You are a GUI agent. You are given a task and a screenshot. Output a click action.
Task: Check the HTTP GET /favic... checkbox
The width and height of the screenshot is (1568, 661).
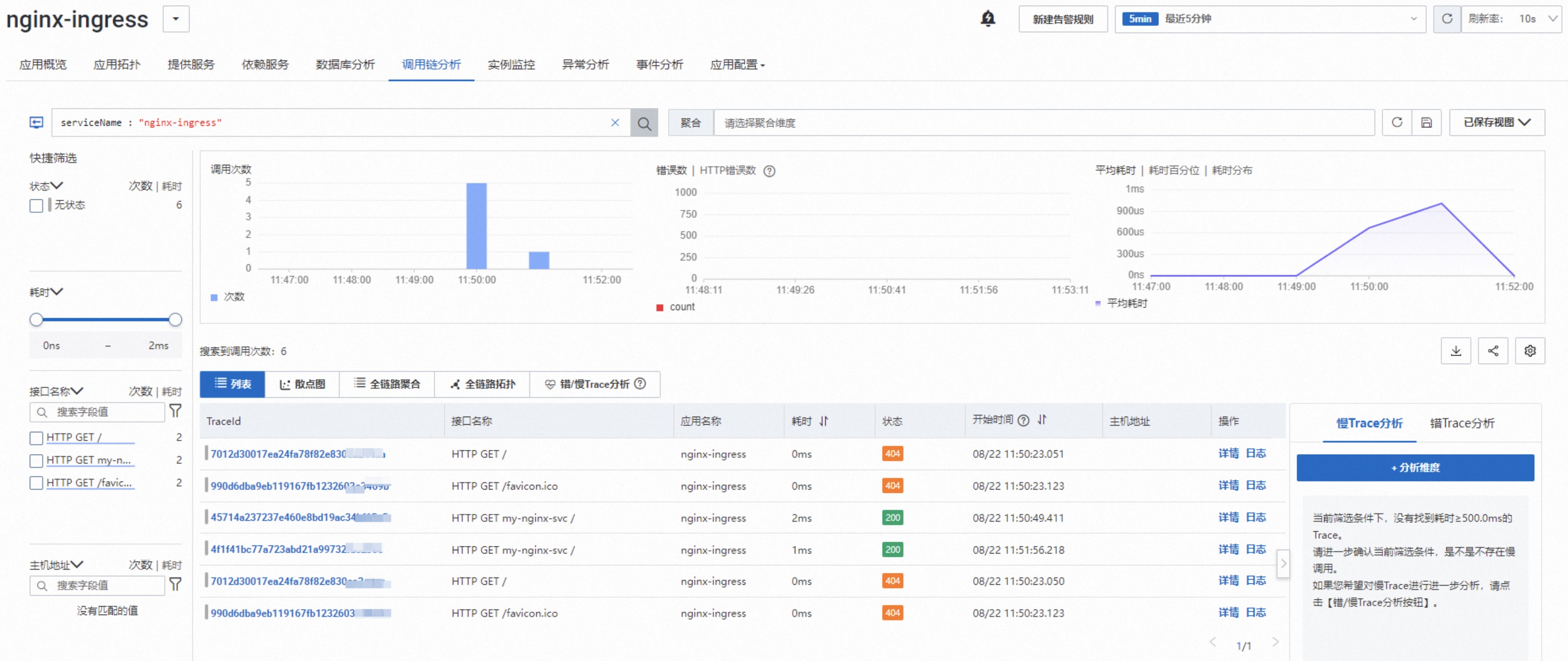36,483
